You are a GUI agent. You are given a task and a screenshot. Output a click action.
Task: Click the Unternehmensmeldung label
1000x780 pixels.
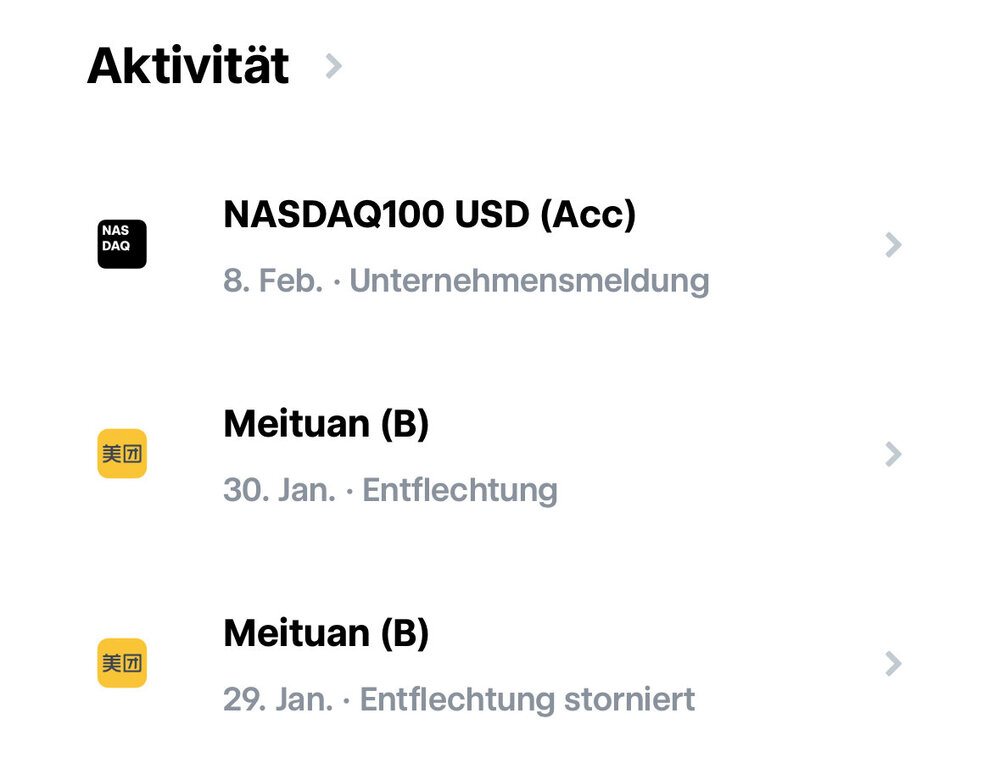[529, 281]
